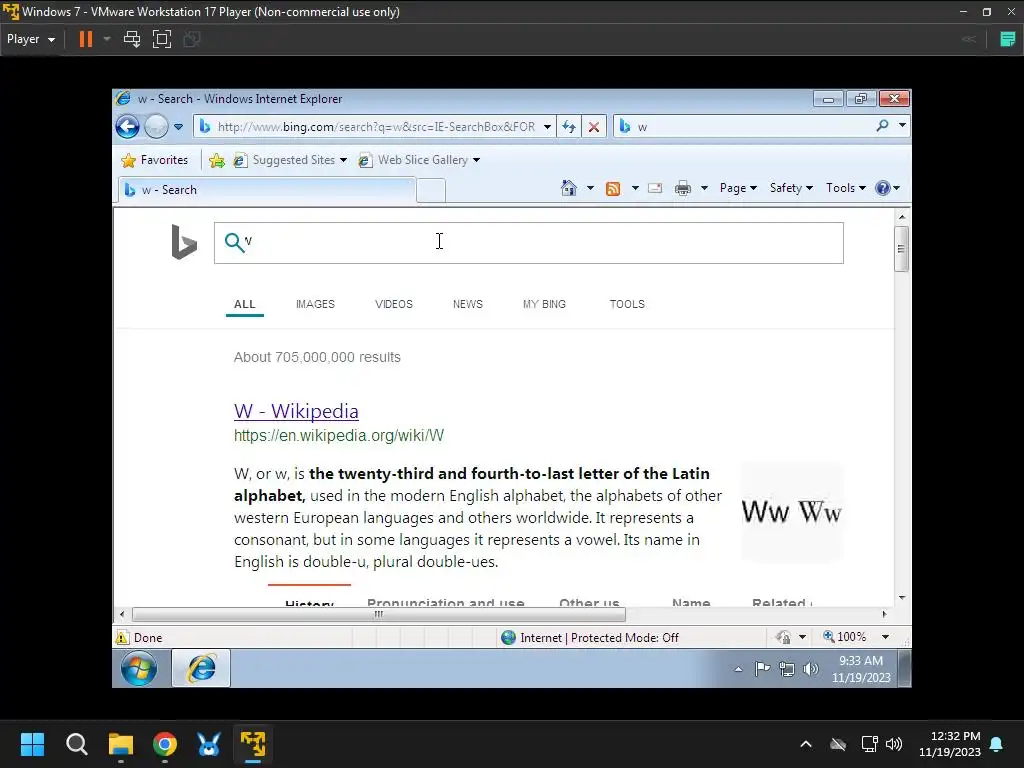Expand the Print options arrow

[x=704, y=189]
